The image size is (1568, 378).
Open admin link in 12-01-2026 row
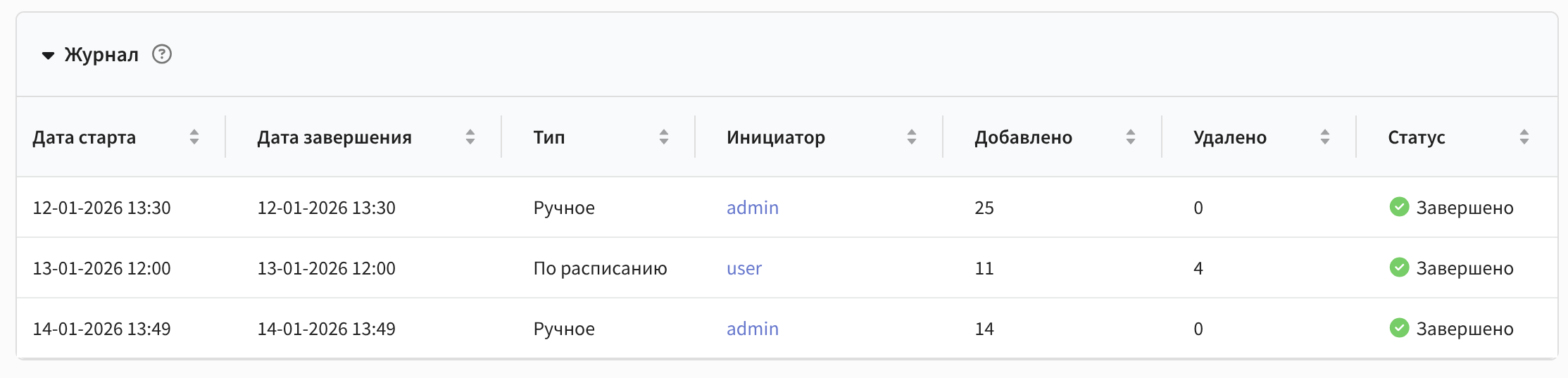click(753, 208)
